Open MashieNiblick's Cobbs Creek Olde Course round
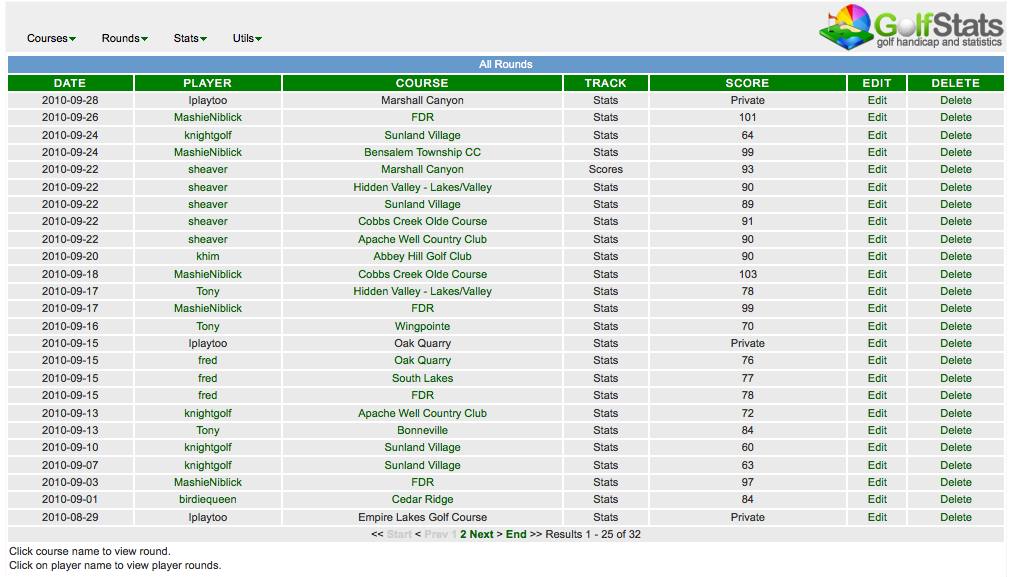 tap(422, 274)
